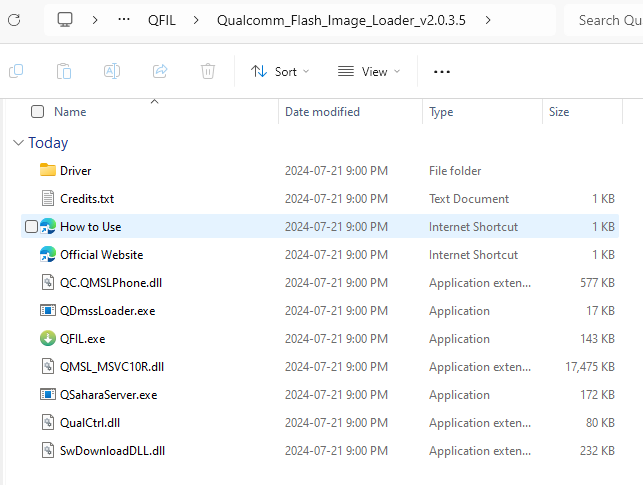Click the QDmssLoader.exe application icon
Image resolution: width=643 pixels, height=485 pixels.
point(48,310)
